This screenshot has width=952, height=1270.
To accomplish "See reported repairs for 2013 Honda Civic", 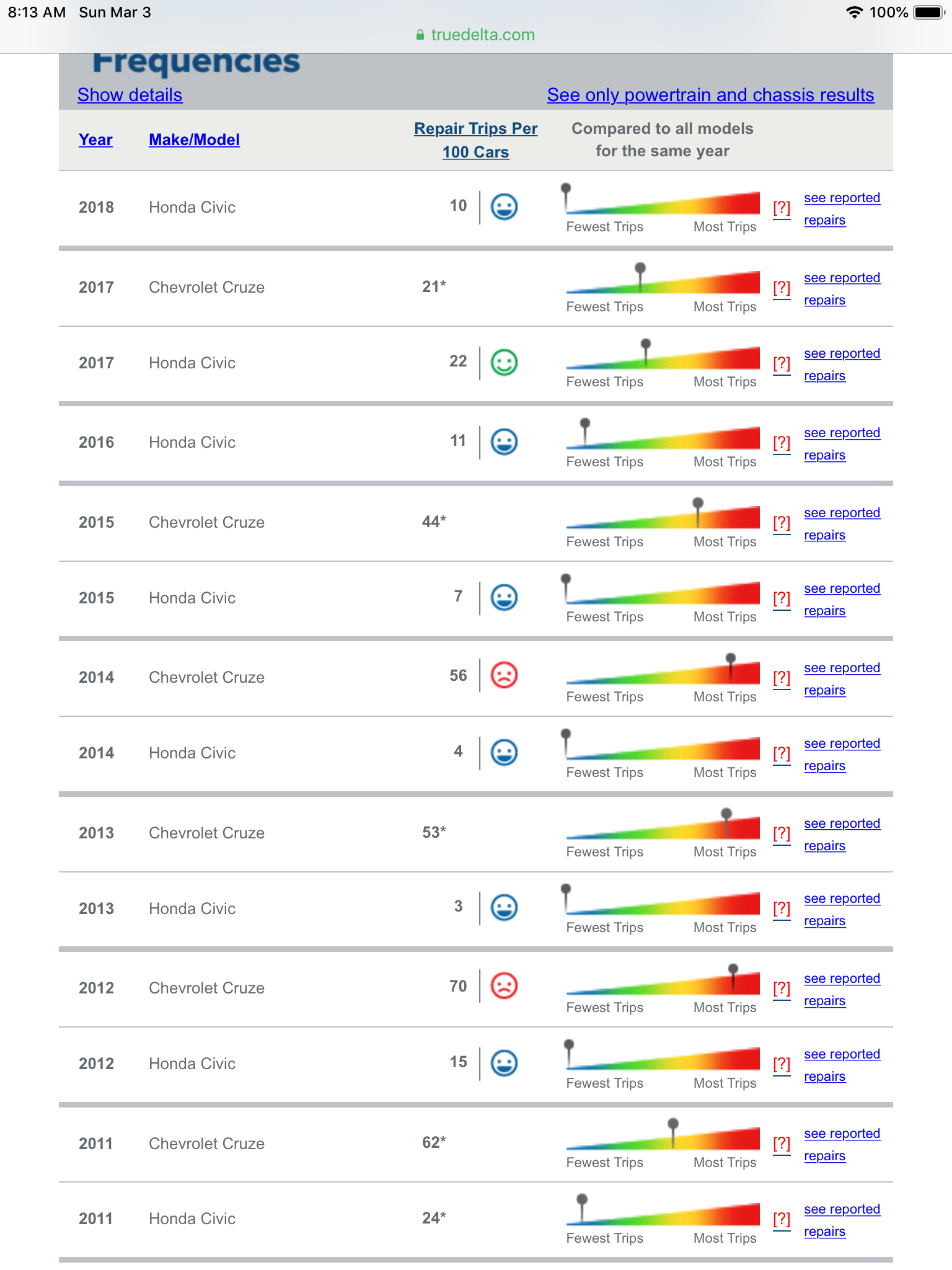I will [842, 910].
